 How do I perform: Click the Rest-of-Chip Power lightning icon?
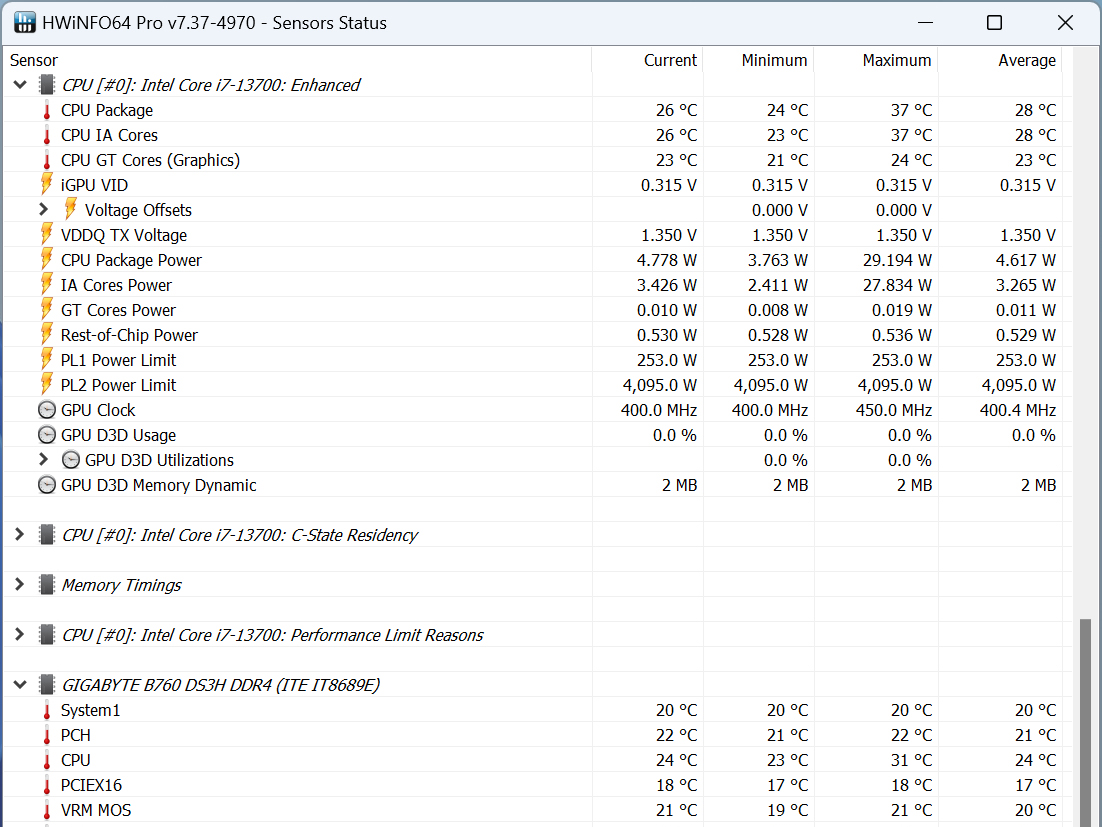tap(47, 334)
